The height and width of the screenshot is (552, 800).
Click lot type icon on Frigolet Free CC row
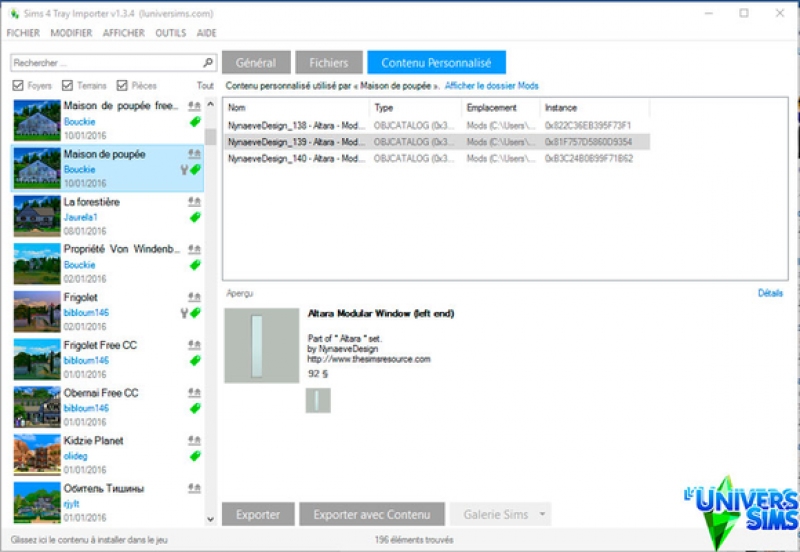(x=194, y=345)
